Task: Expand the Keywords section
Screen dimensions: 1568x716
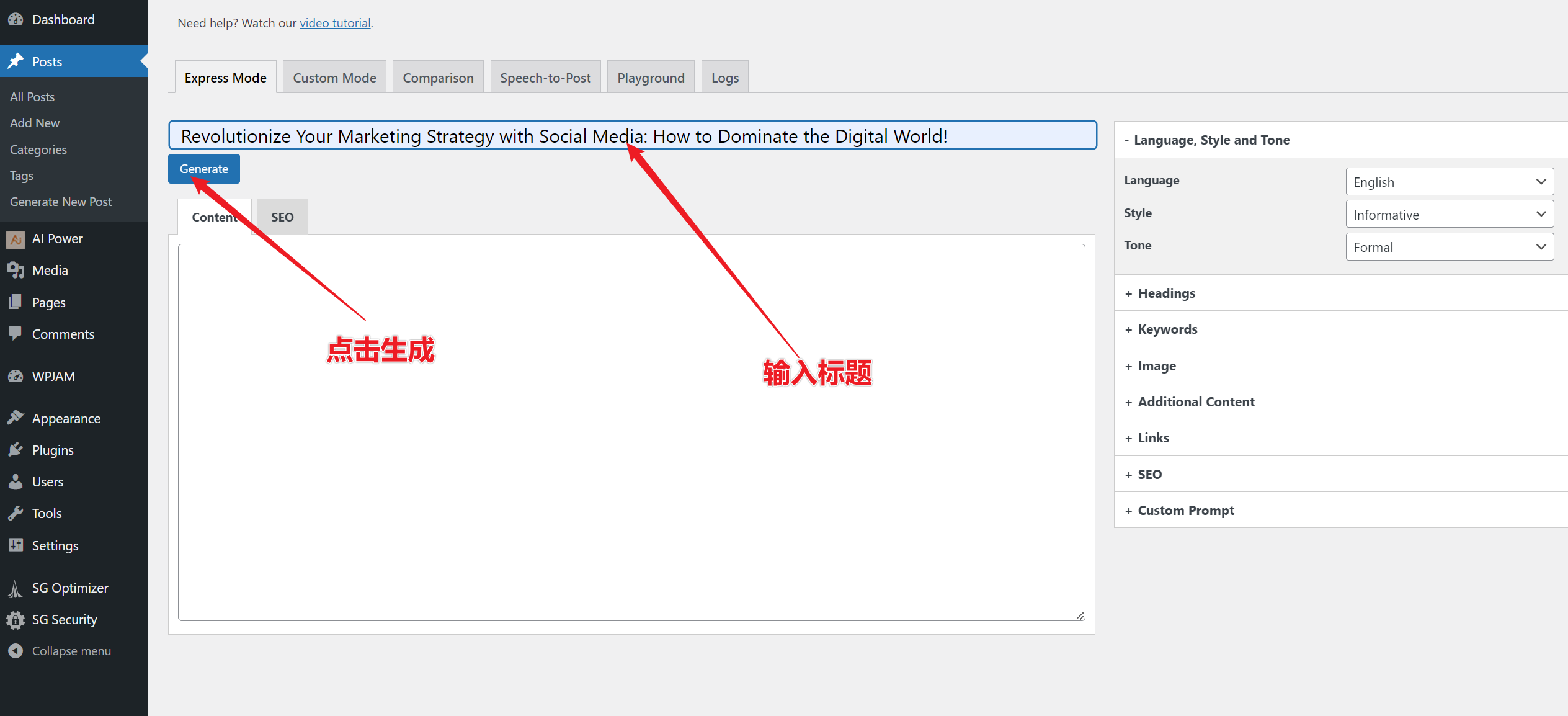Action: pyautogui.click(x=1167, y=329)
